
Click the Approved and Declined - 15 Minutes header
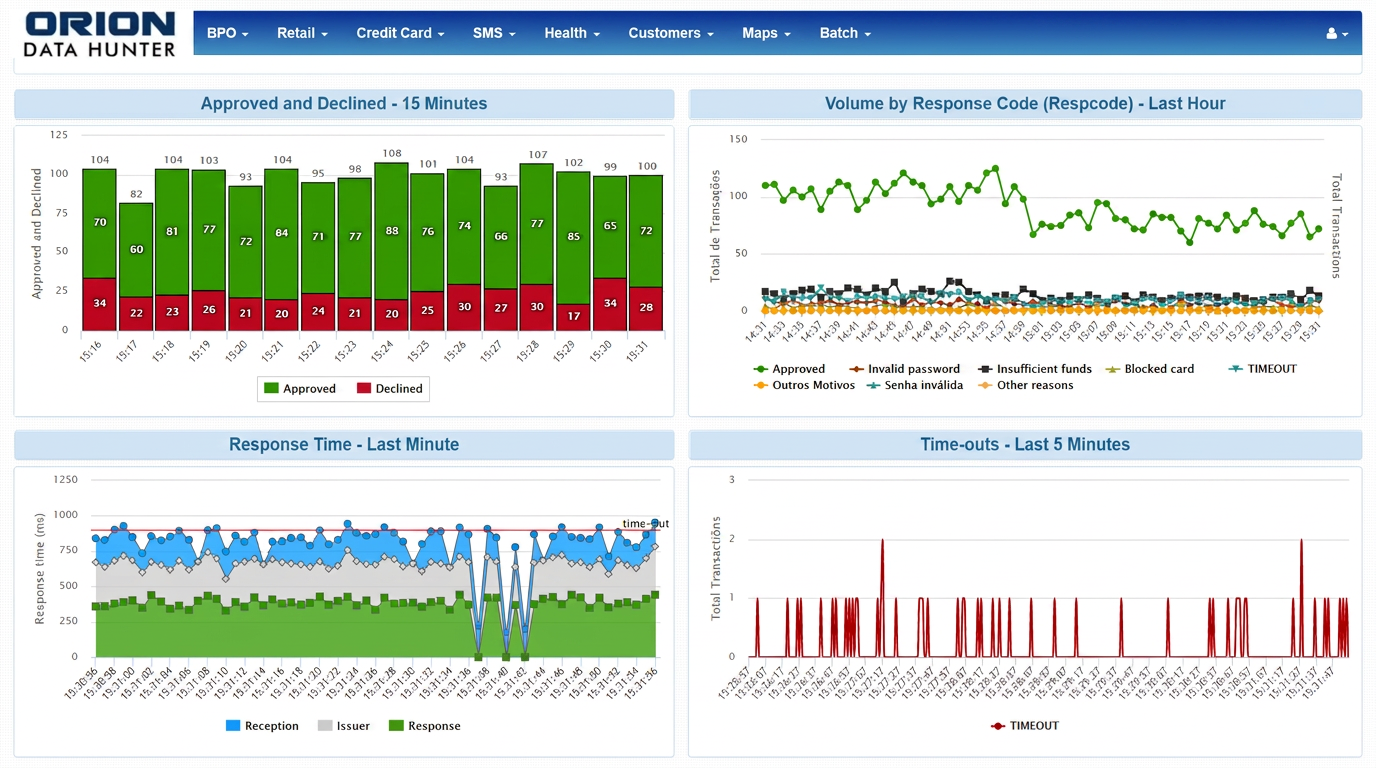(x=344, y=104)
